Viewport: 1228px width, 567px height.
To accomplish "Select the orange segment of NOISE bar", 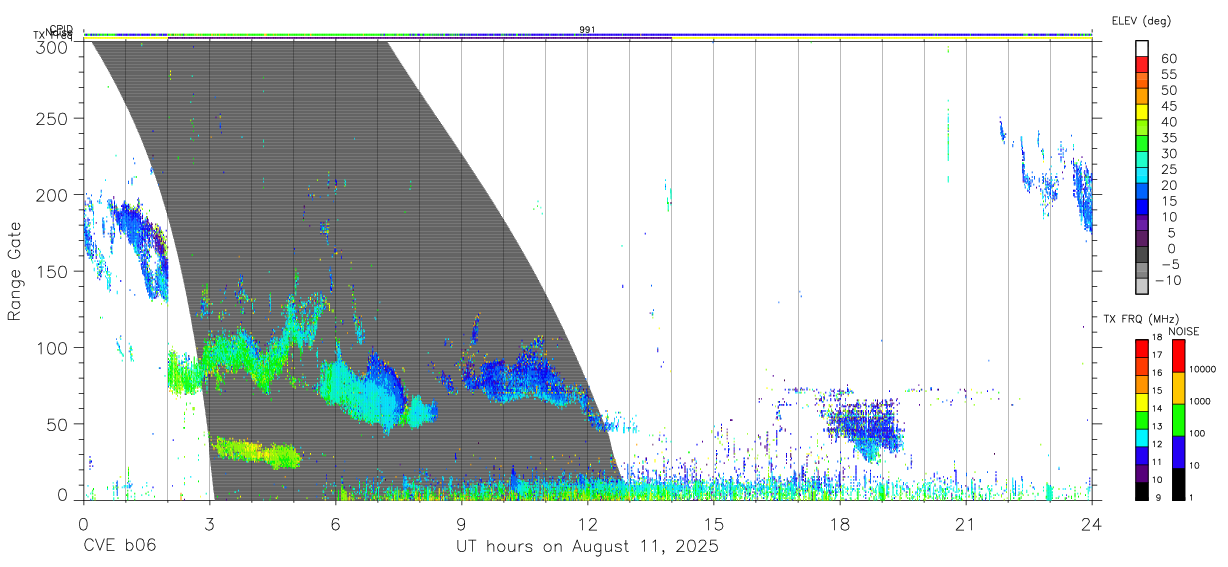I will (1179, 388).
